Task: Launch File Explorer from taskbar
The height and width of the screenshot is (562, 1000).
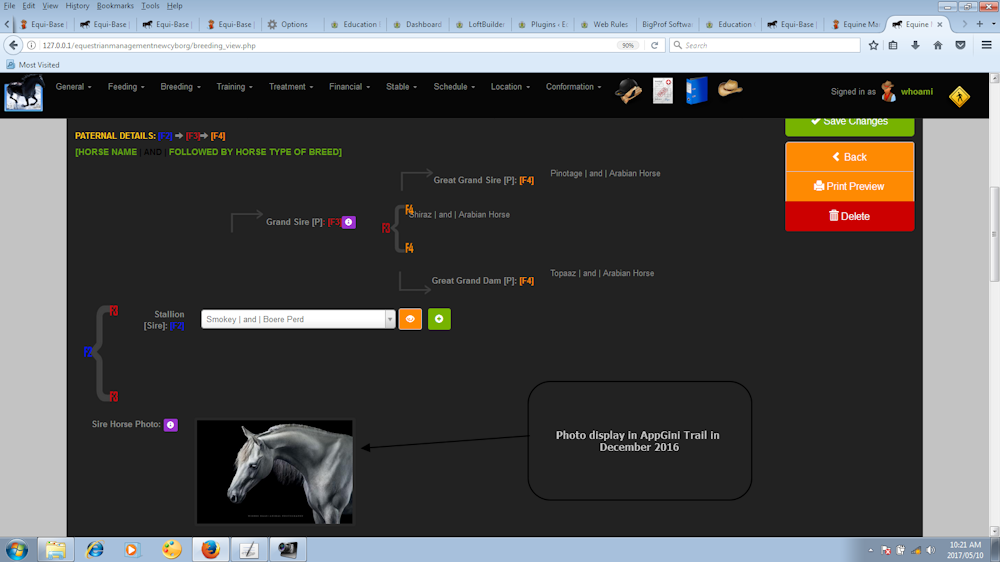Action: click(x=55, y=549)
